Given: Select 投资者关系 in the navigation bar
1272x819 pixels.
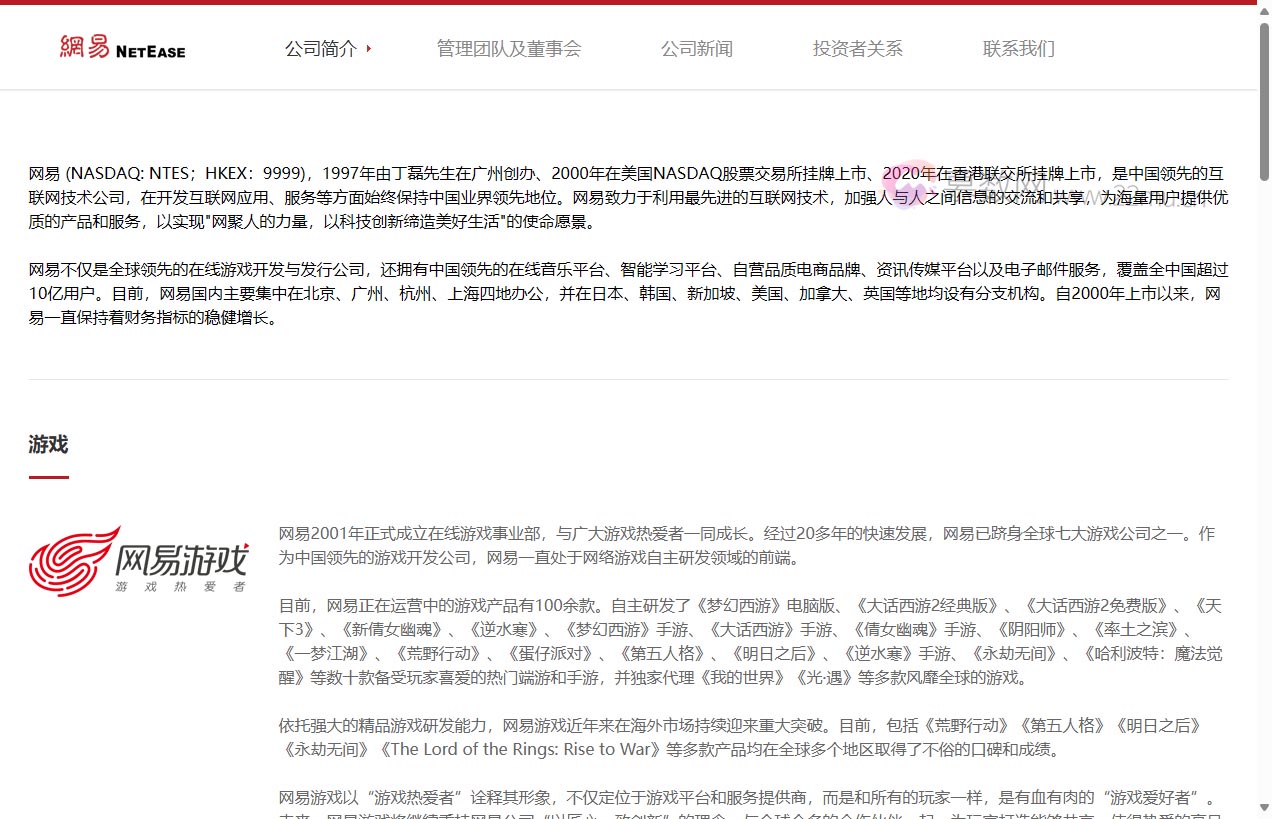Looking at the screenshot, I should coord(857,48).
